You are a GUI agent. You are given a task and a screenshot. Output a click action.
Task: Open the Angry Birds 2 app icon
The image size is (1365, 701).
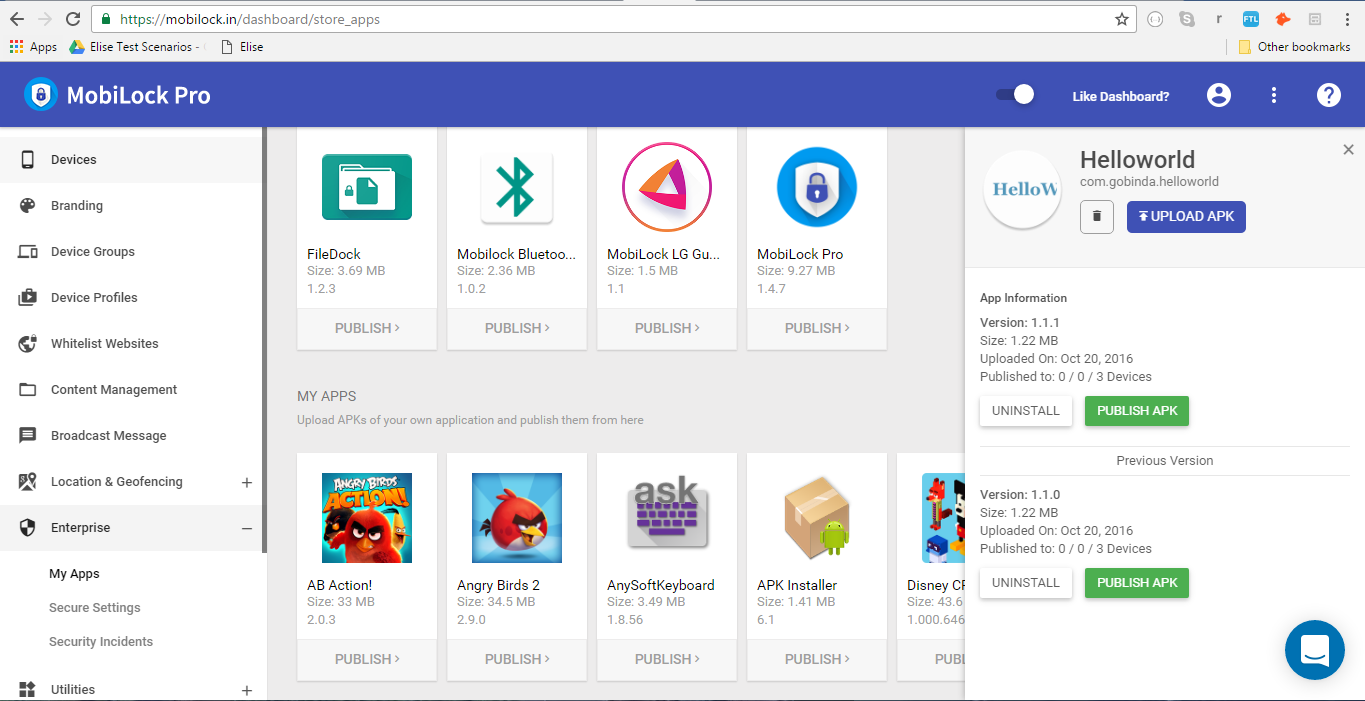point(517,518)
